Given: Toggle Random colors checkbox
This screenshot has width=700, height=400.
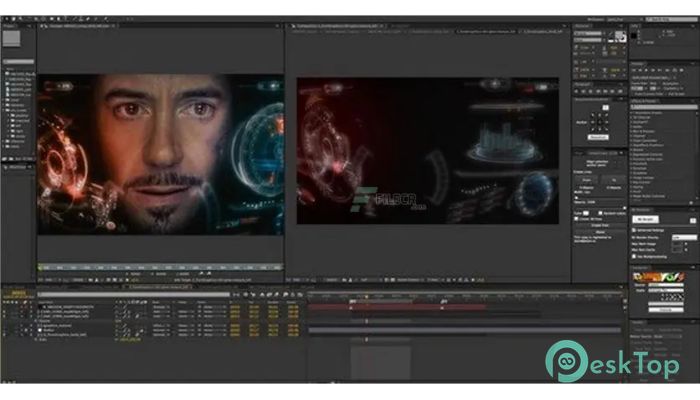Looking at the screenshot, I should coord(600,213).
